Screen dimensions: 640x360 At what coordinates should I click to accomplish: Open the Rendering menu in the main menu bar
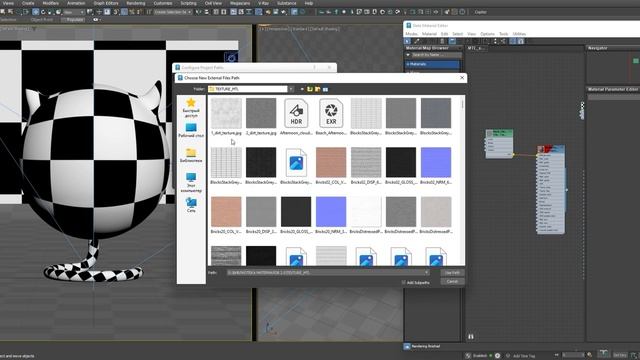[136, 3]
